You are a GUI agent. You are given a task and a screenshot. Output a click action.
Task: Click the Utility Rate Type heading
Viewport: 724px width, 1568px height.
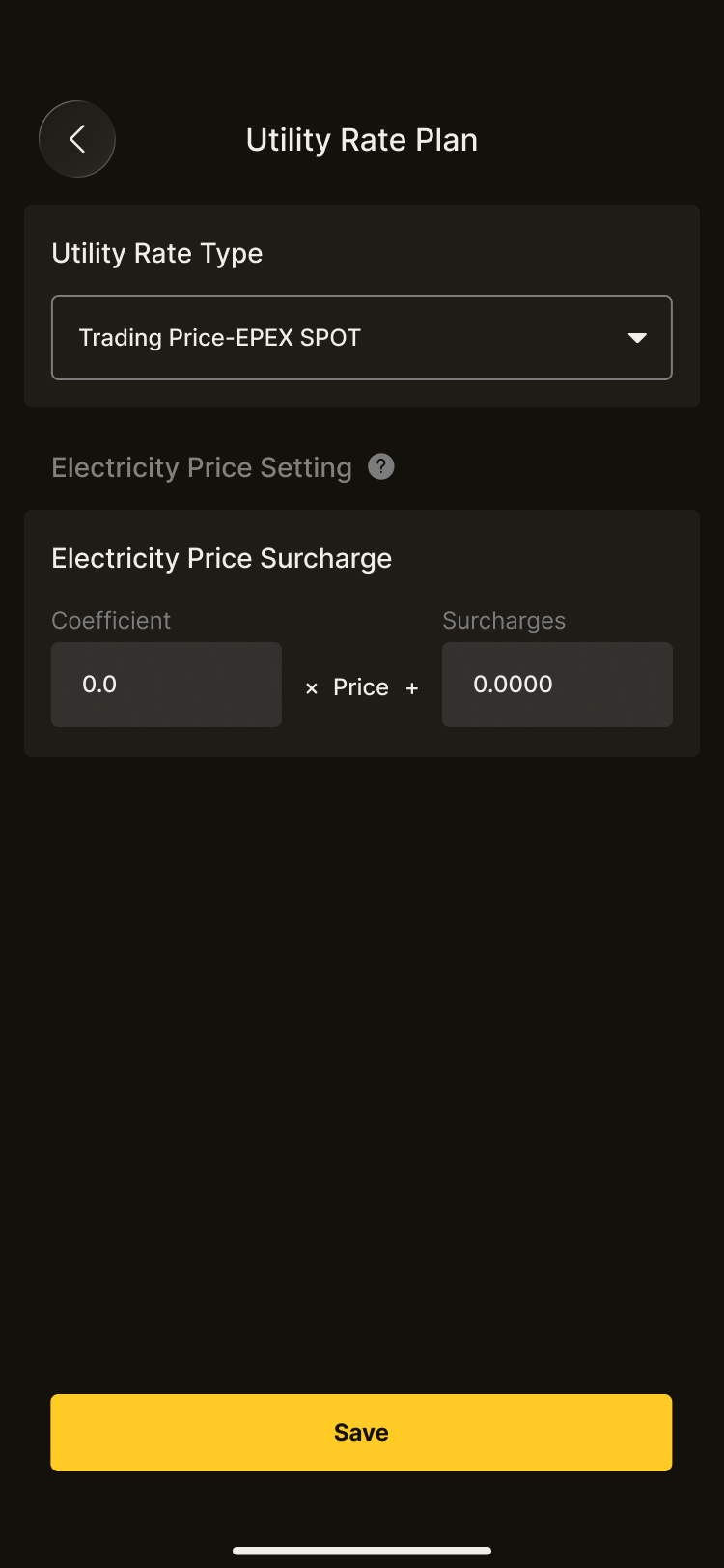(156, 253)
